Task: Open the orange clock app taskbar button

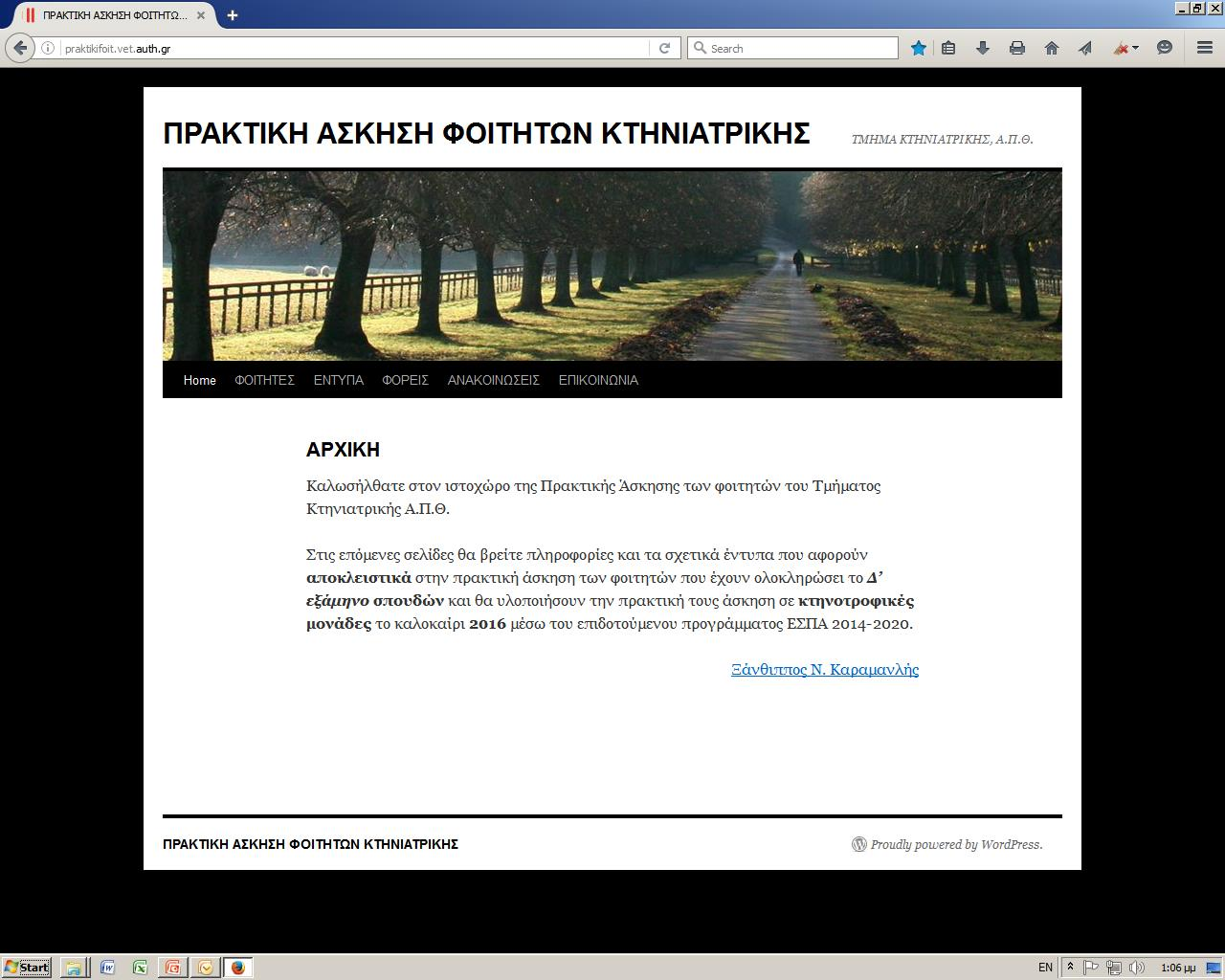Action: pos(206,967)
